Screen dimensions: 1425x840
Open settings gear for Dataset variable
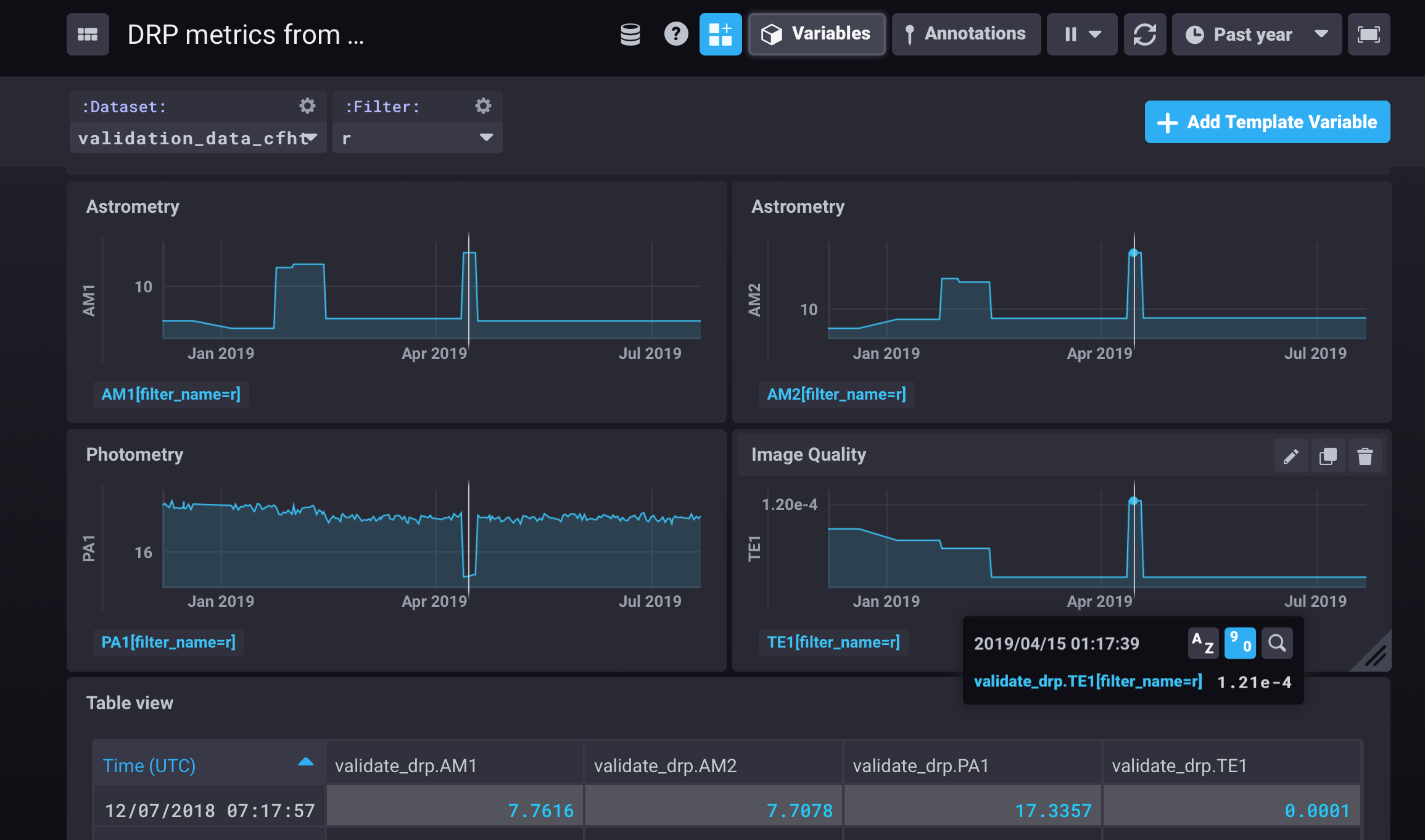(x=307, y=106)
